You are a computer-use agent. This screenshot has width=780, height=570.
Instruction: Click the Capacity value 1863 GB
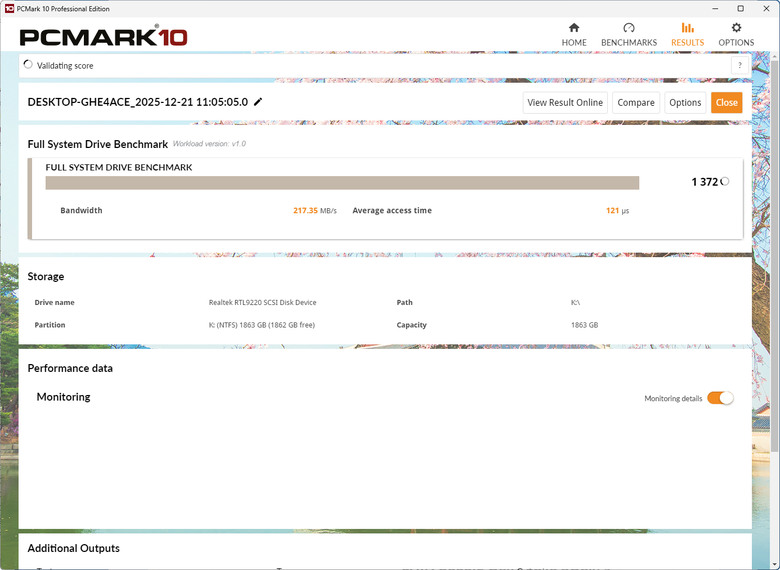point(585,325)
